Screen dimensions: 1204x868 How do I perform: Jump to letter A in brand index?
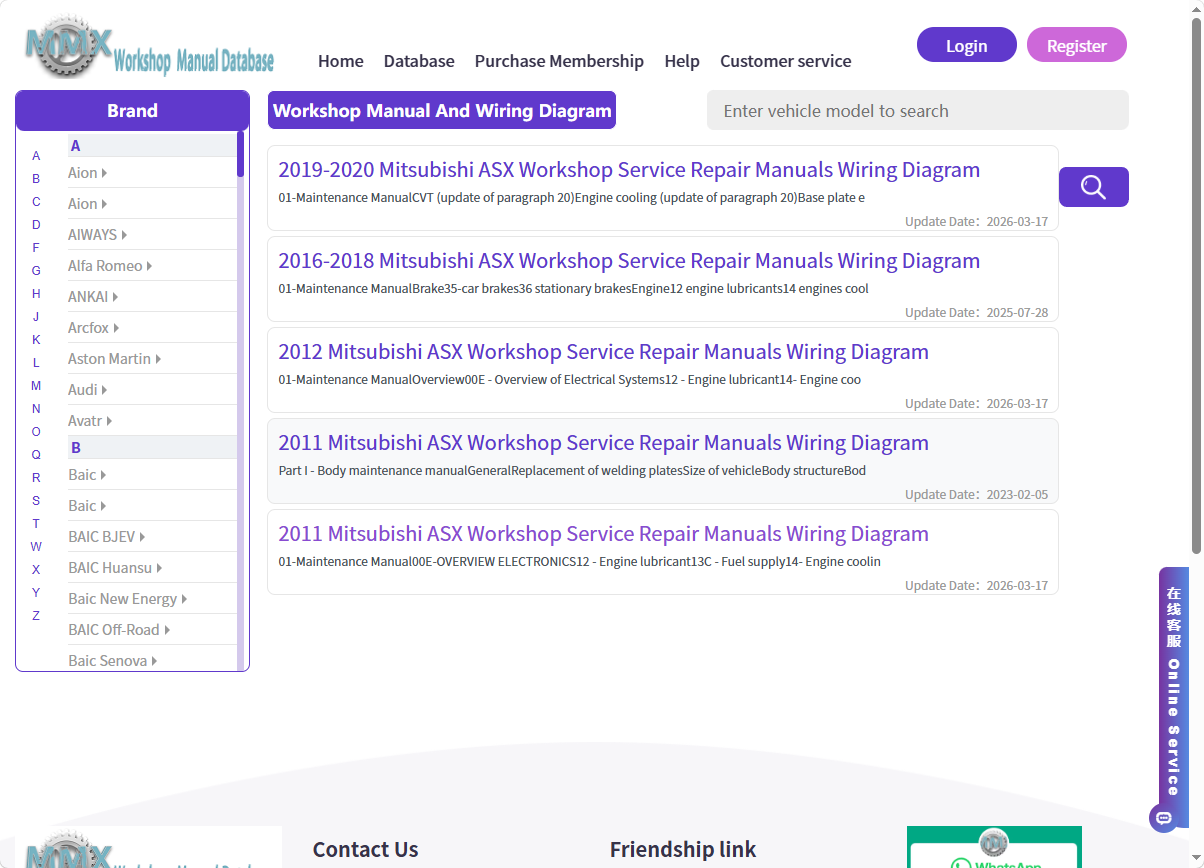coord(36,156)
